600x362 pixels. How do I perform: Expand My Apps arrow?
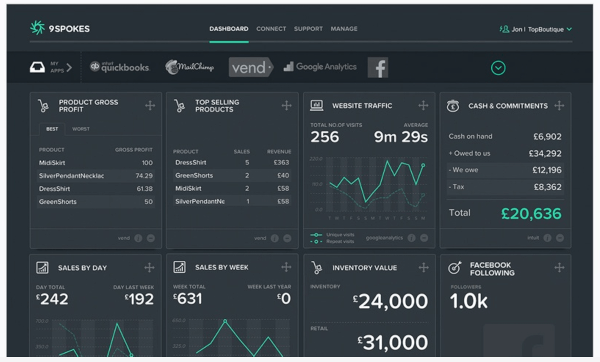[69, 68]
